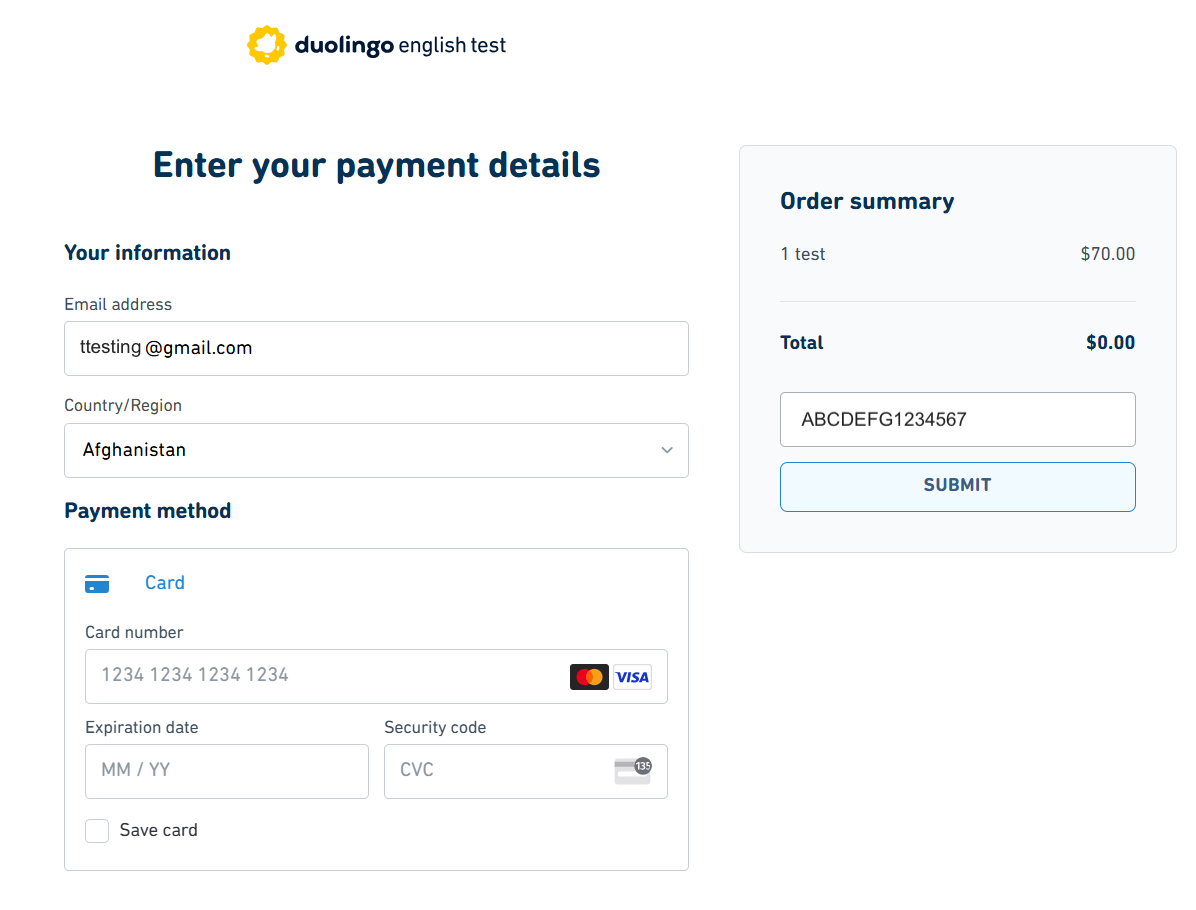The image size is (1196, 910).
Task: Select the Card payment method icon
Action: click(97, 583)
